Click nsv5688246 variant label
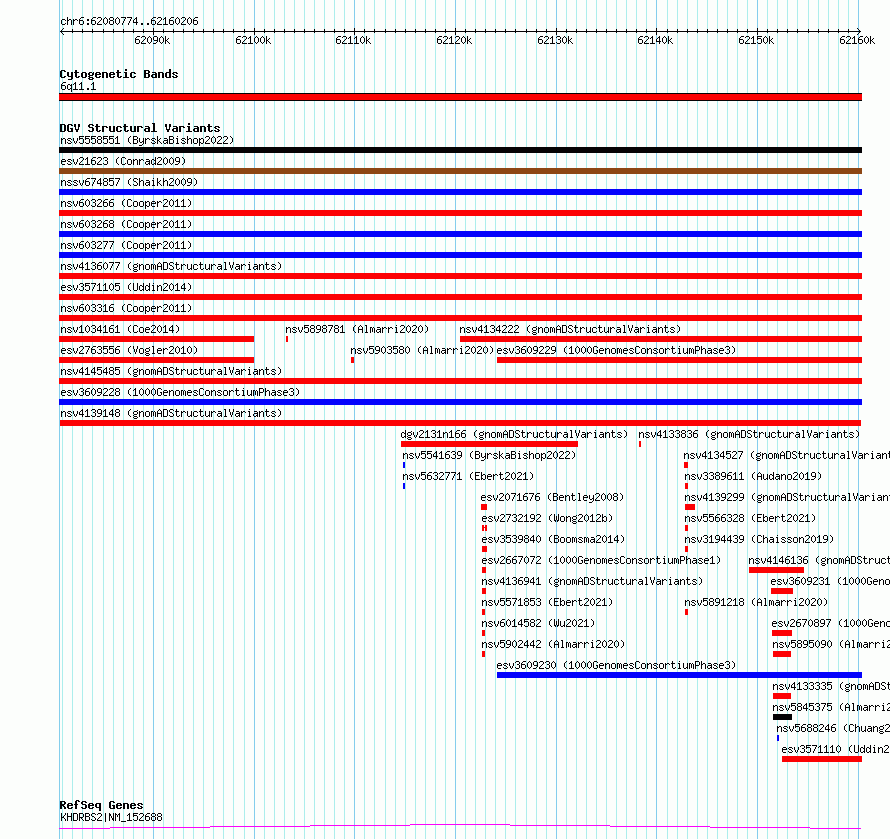Image resolution: width=890 pixels, height=839 pixels. coord(833,728)
